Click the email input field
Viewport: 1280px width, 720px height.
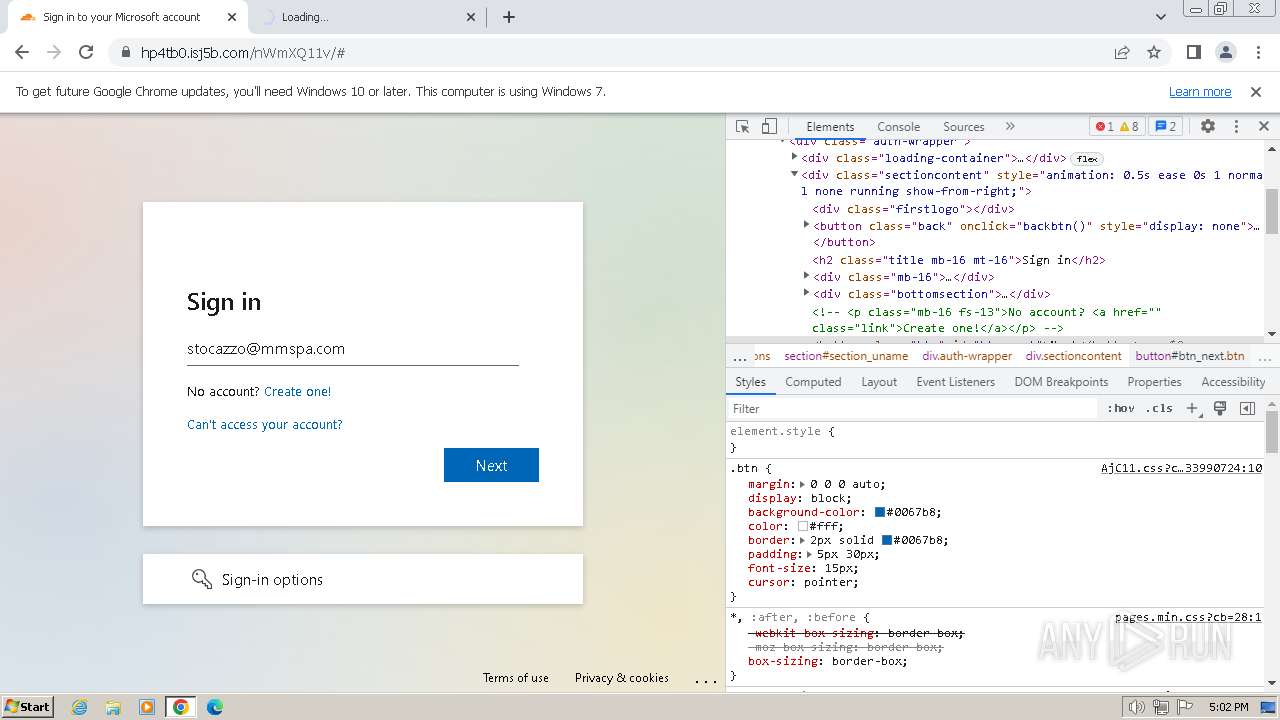[353, 349]
